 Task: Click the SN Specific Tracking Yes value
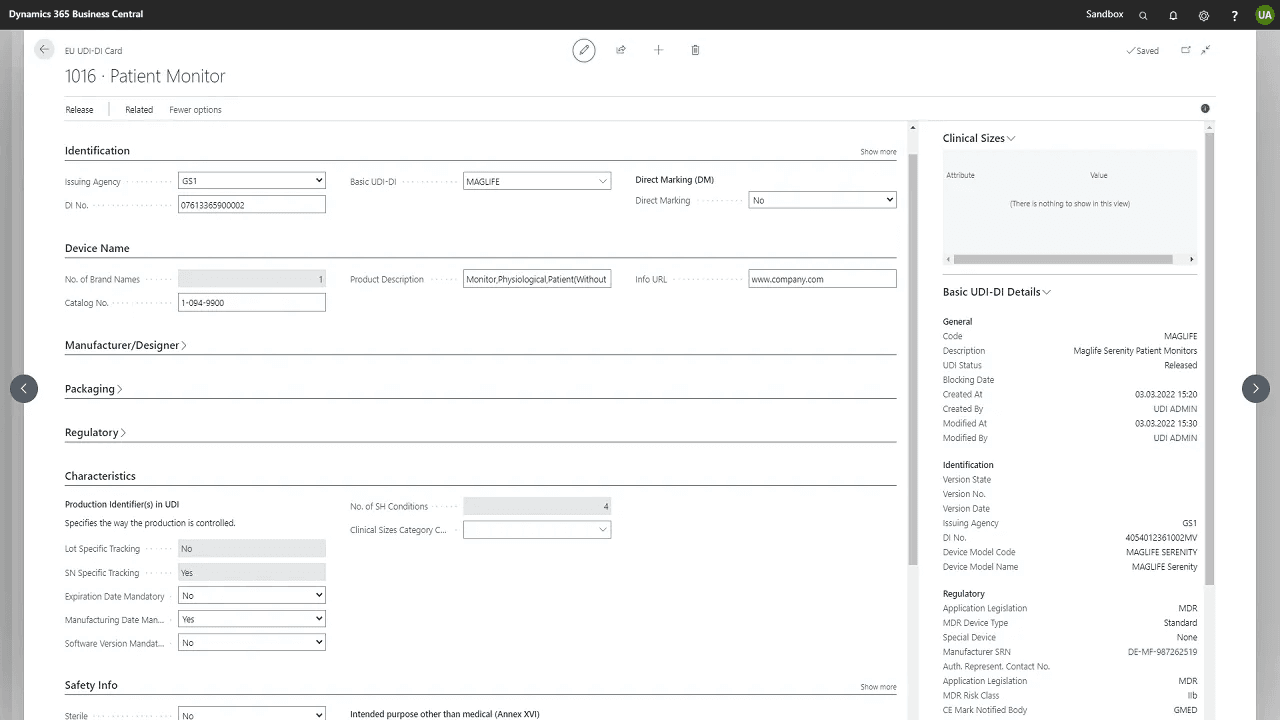pyautogui.click(x=252, y=573)
